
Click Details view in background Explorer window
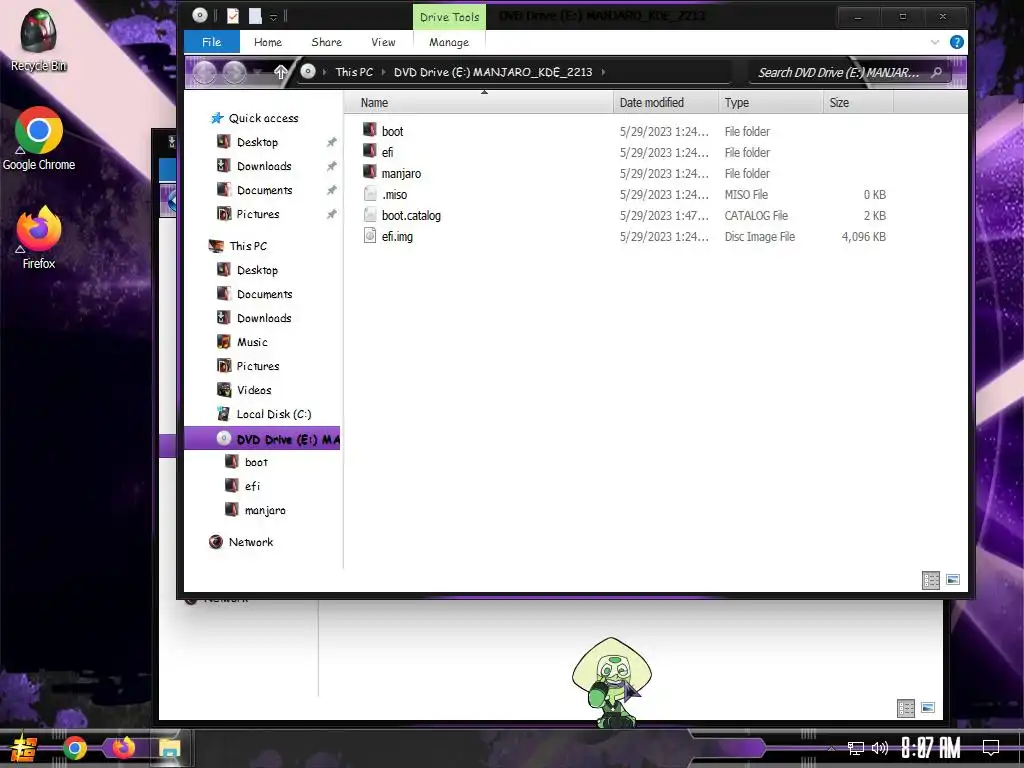pyautogui.click(x=906, y=708)
